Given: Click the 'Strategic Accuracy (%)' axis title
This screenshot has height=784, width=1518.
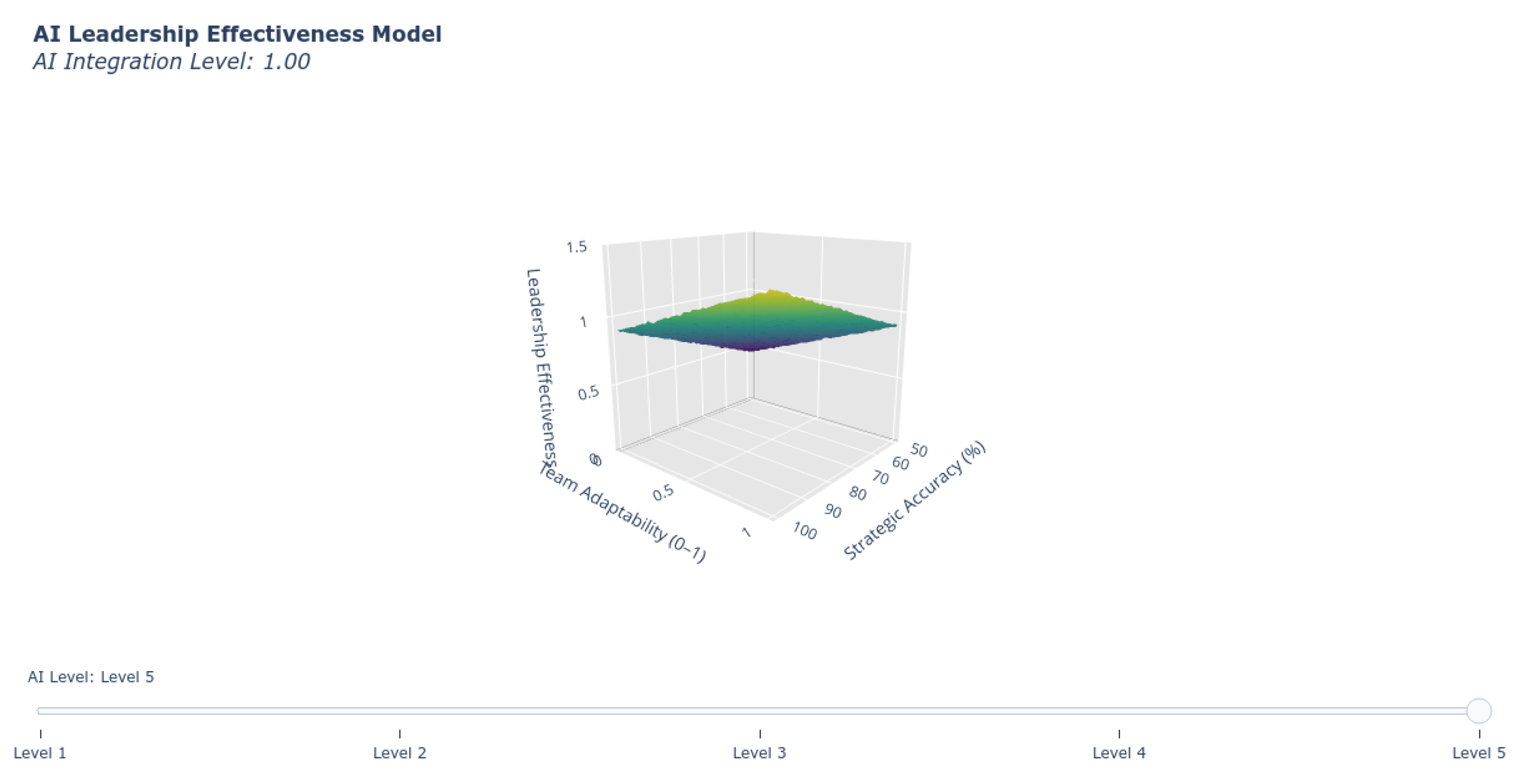Looking at the screenshot, I should pos(914,501).
